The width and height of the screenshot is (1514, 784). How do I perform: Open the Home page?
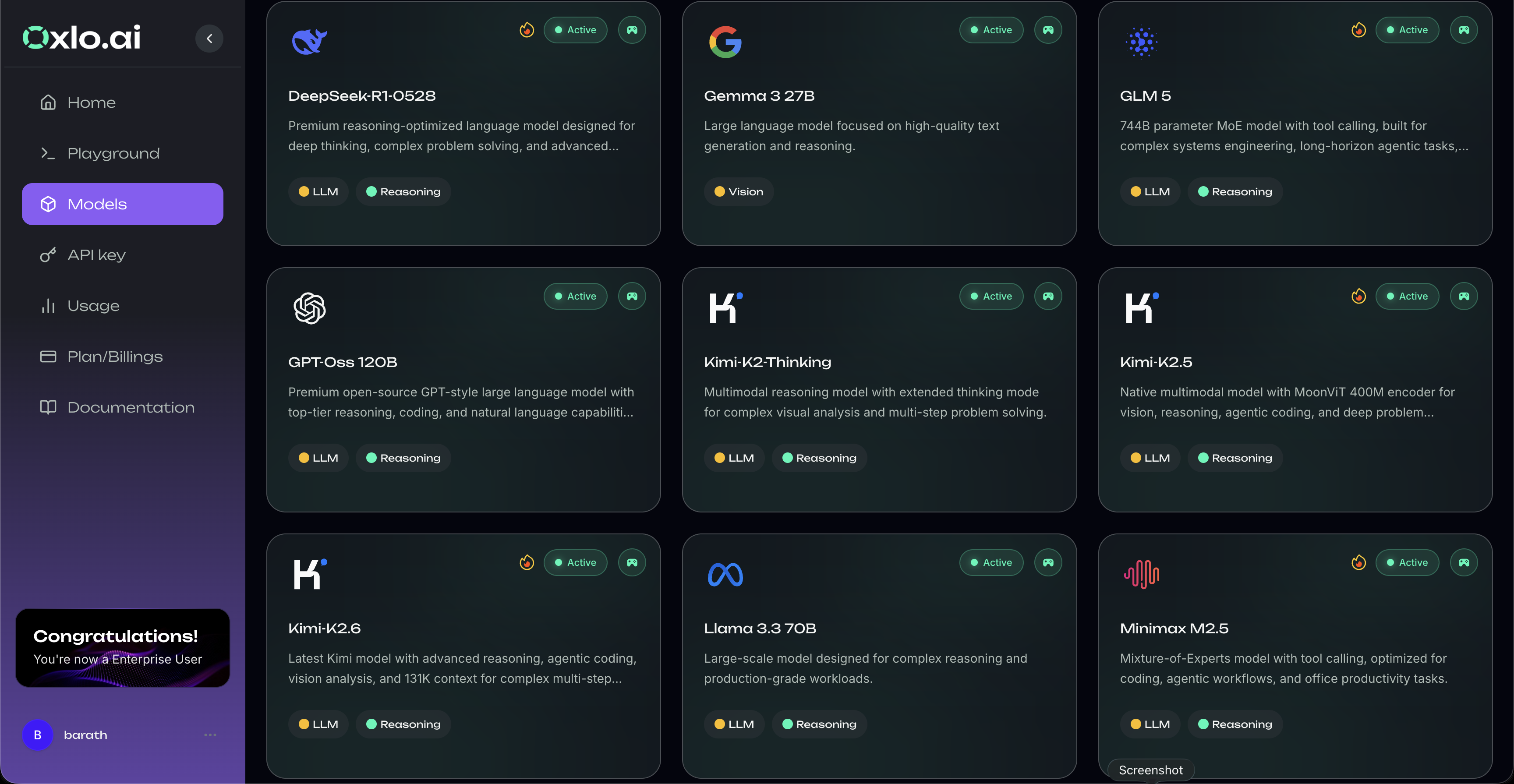pyautogui.click(x=122, y=102)
